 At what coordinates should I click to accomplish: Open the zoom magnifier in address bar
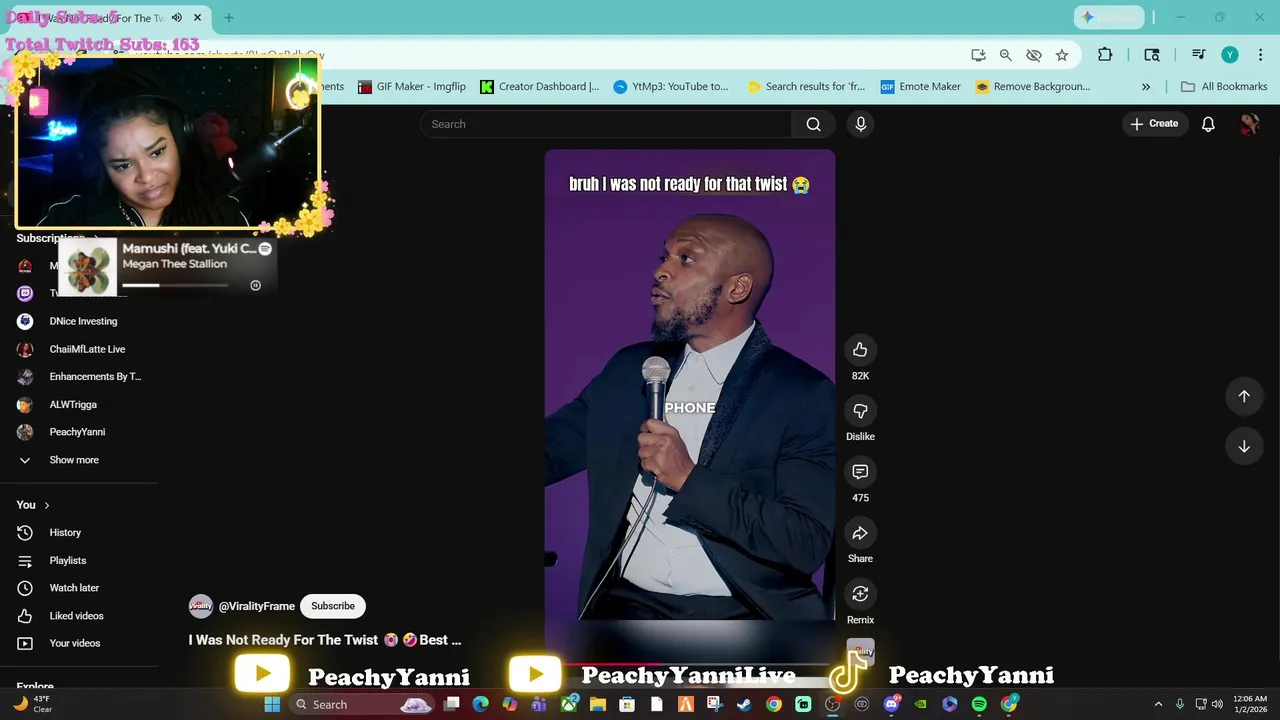(x=1006, y=55)
